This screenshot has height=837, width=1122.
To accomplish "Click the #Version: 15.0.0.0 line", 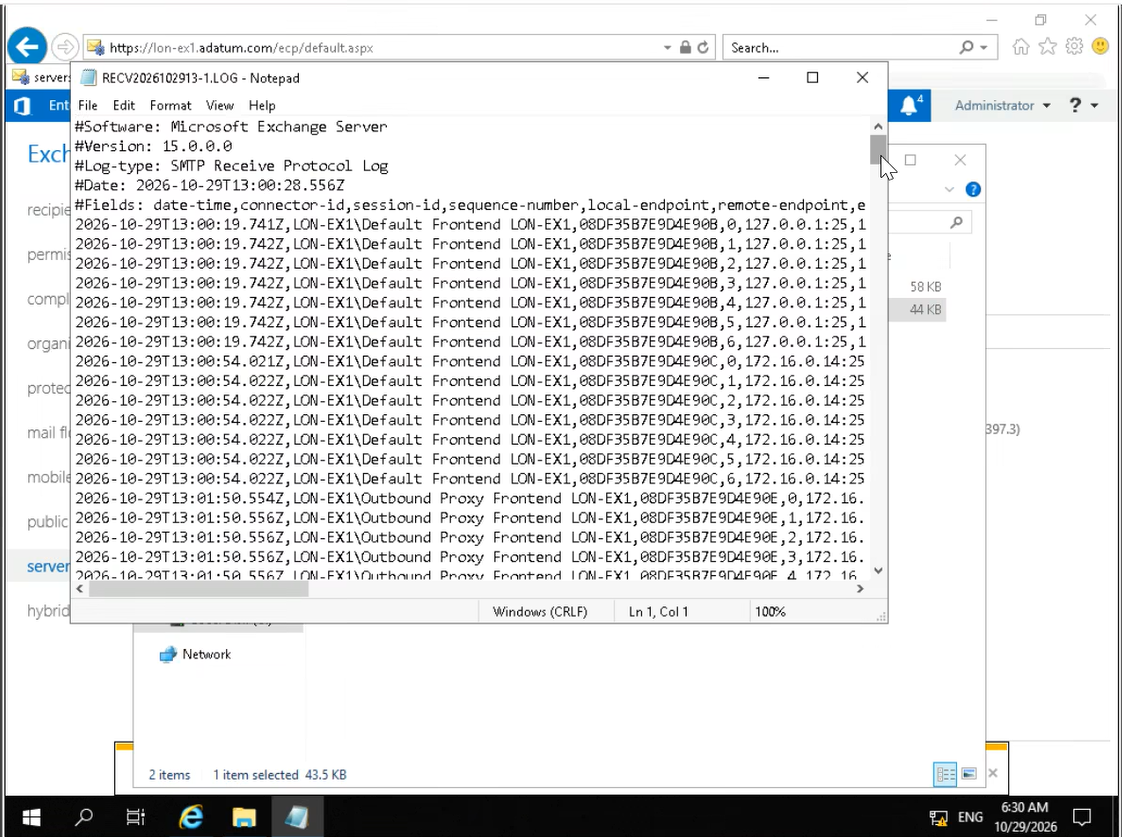I will coord(153,146).
